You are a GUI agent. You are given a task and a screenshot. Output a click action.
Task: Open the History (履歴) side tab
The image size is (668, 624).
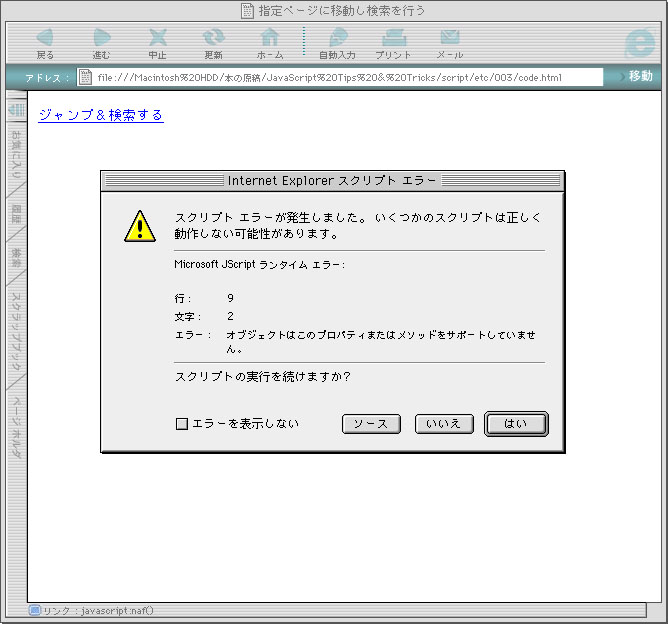16,214
